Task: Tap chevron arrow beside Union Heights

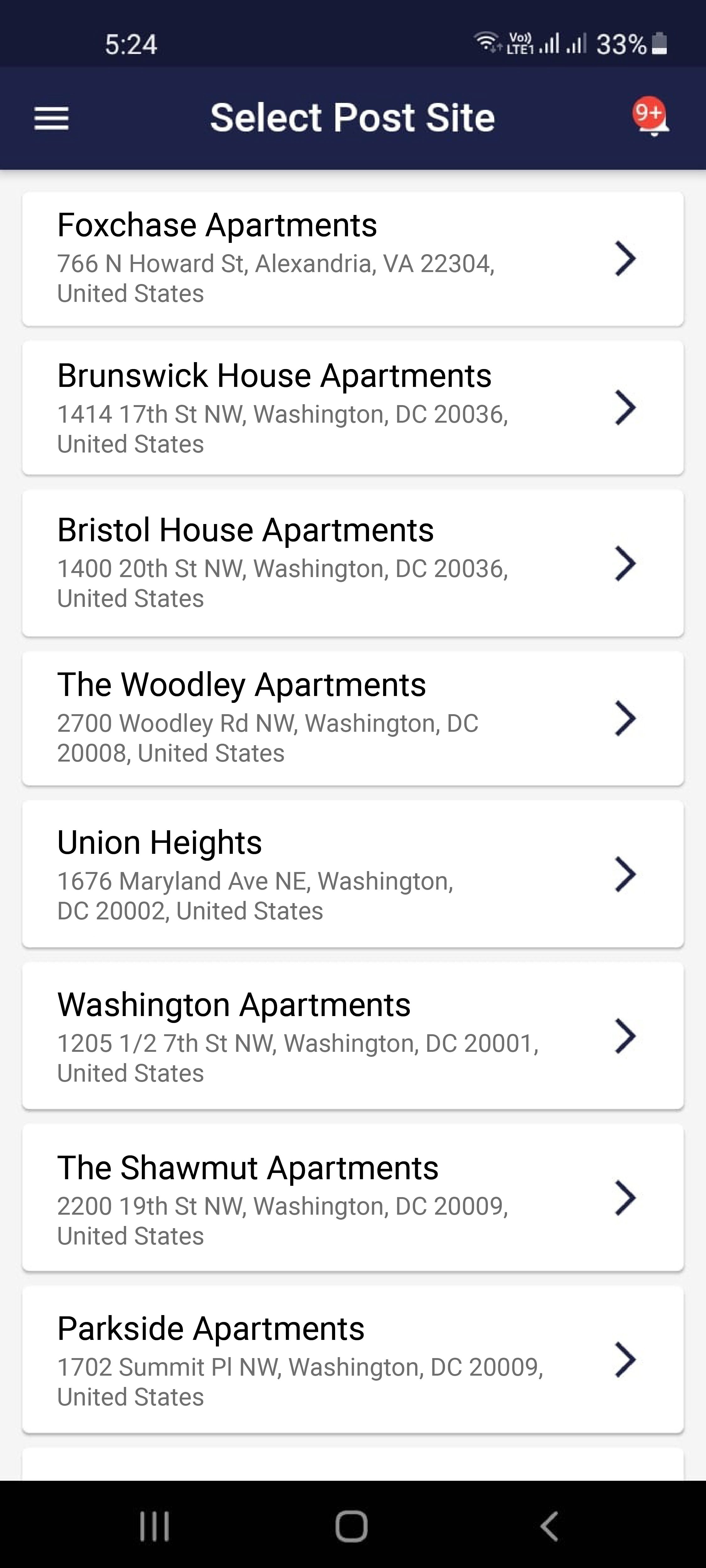Action: pos(625,874)
